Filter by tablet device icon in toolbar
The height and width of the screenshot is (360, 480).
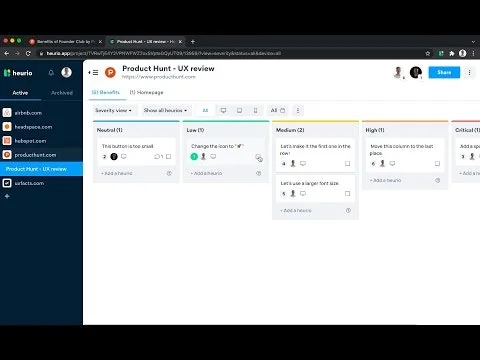click(x=239, y=110)
